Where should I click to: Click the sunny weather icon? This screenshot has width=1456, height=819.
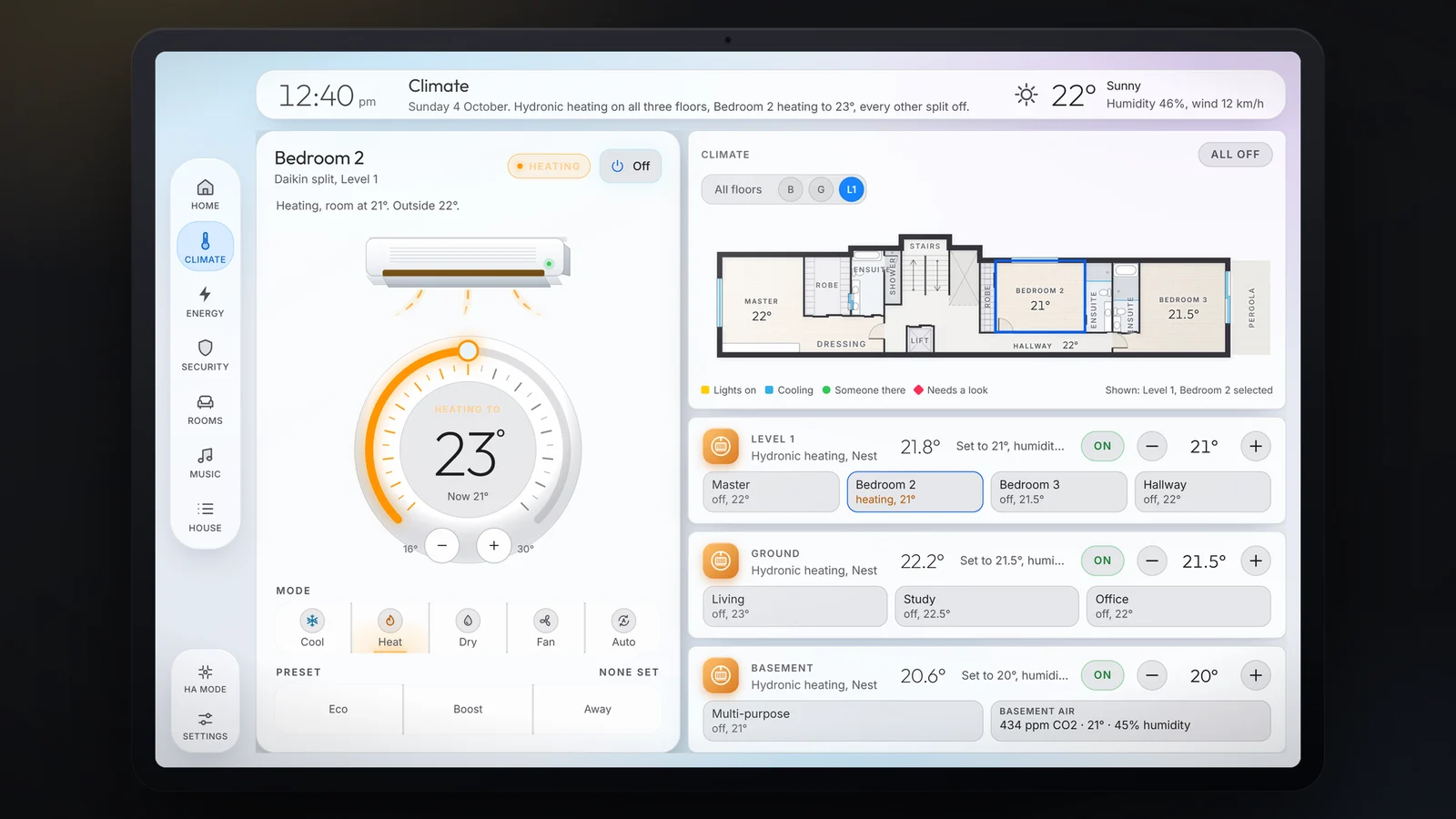tap(1026, 95)
